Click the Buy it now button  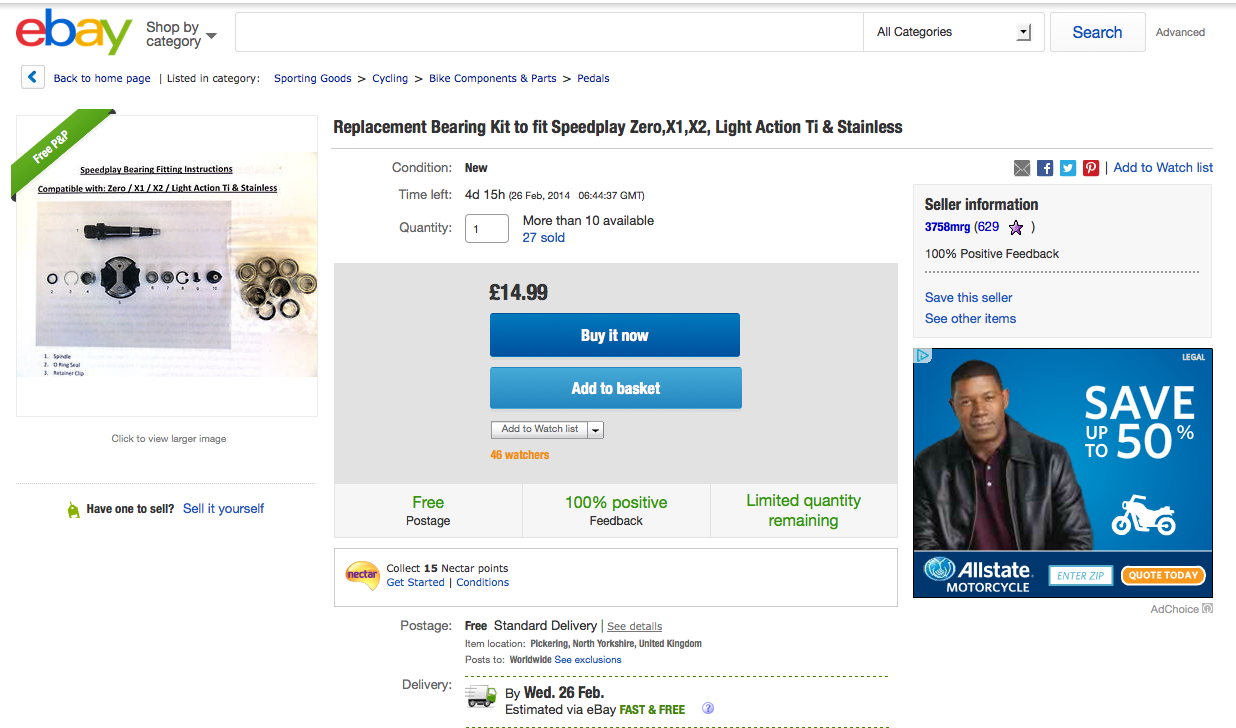pyautogui.click(x=615, y=335)
